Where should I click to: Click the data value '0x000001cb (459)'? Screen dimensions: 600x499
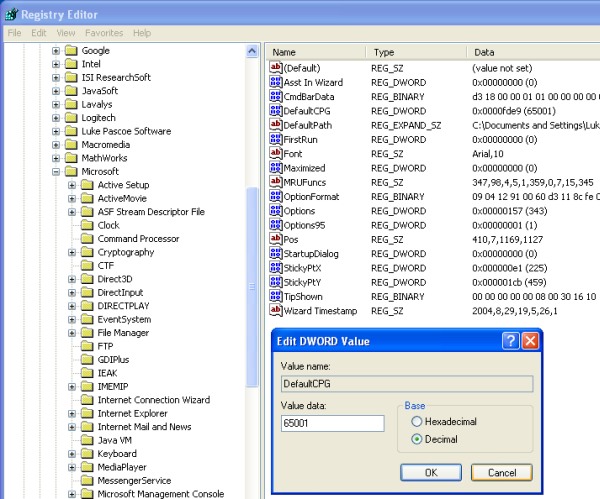[509, 282]
